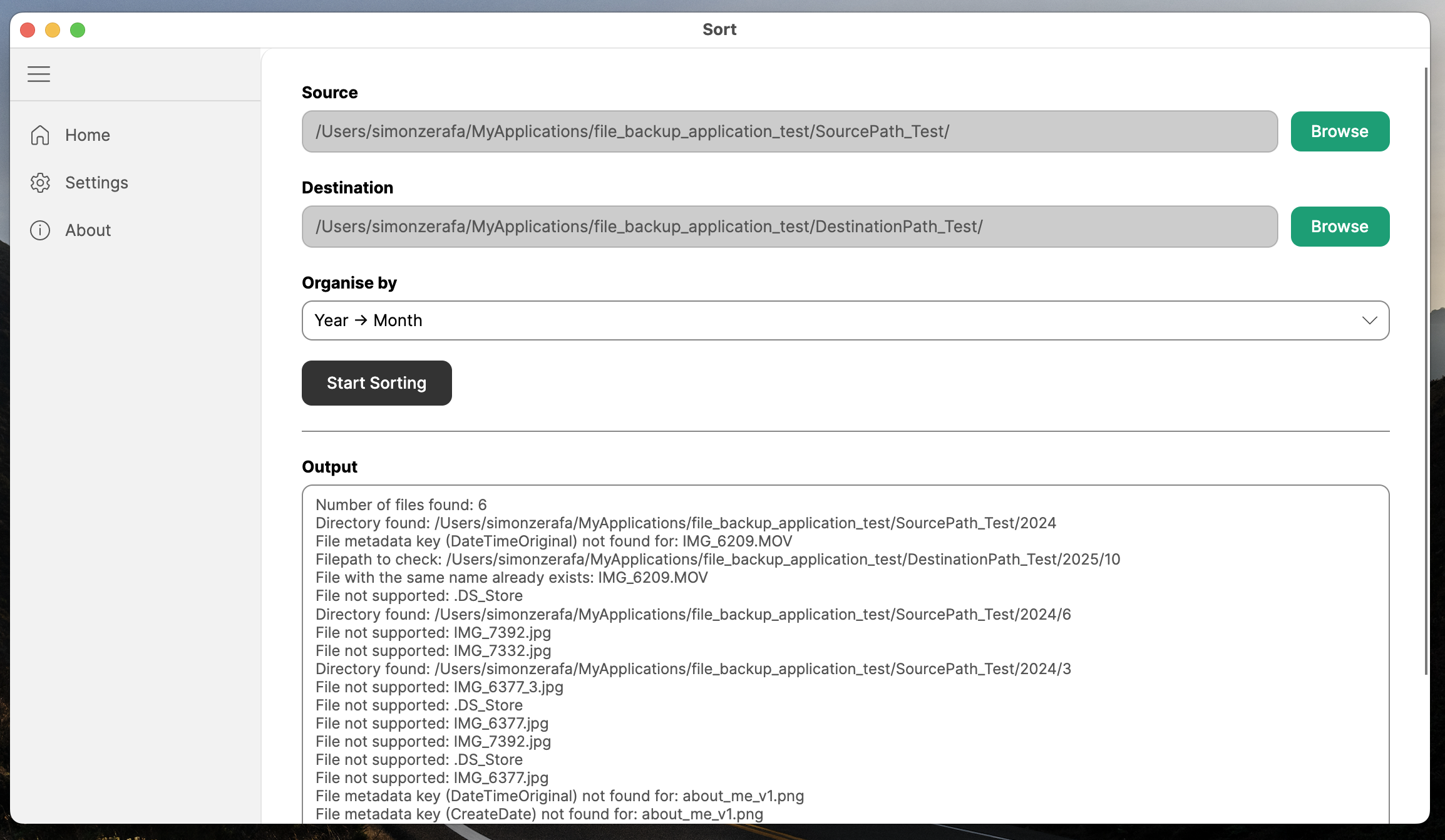This screenshot has height=840, width=1445.
Task: Click the directory found line ending in 2024/3
Action: coord(694,668)
